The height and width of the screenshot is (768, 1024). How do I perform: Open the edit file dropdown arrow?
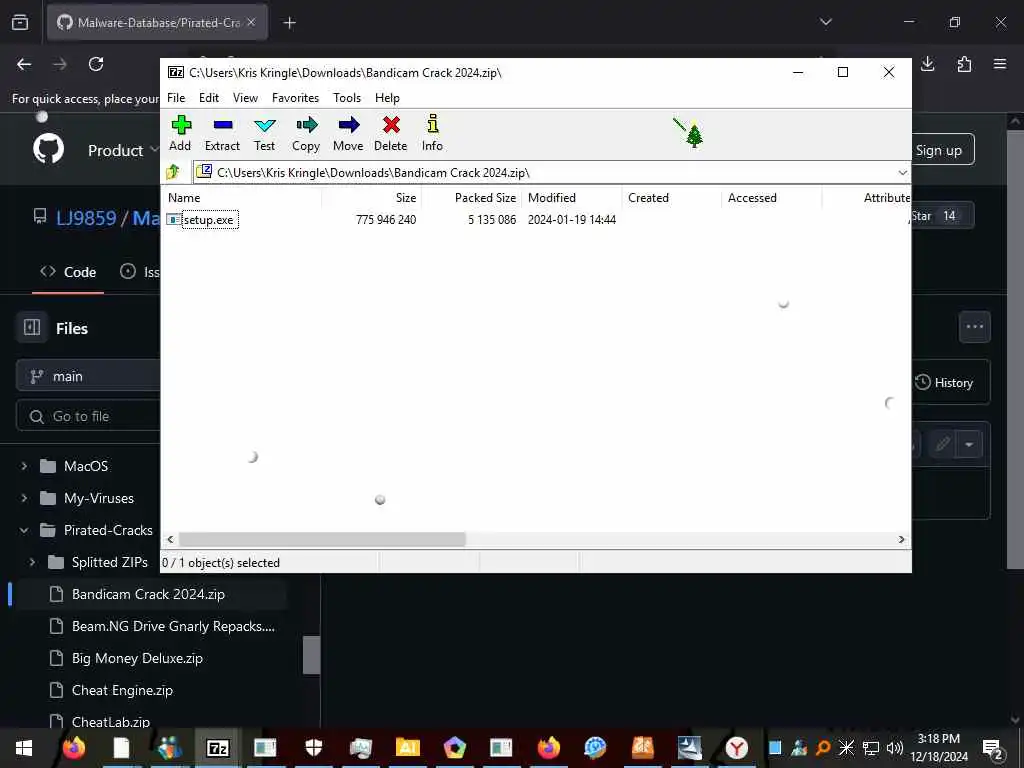click(x=969, y=445)
